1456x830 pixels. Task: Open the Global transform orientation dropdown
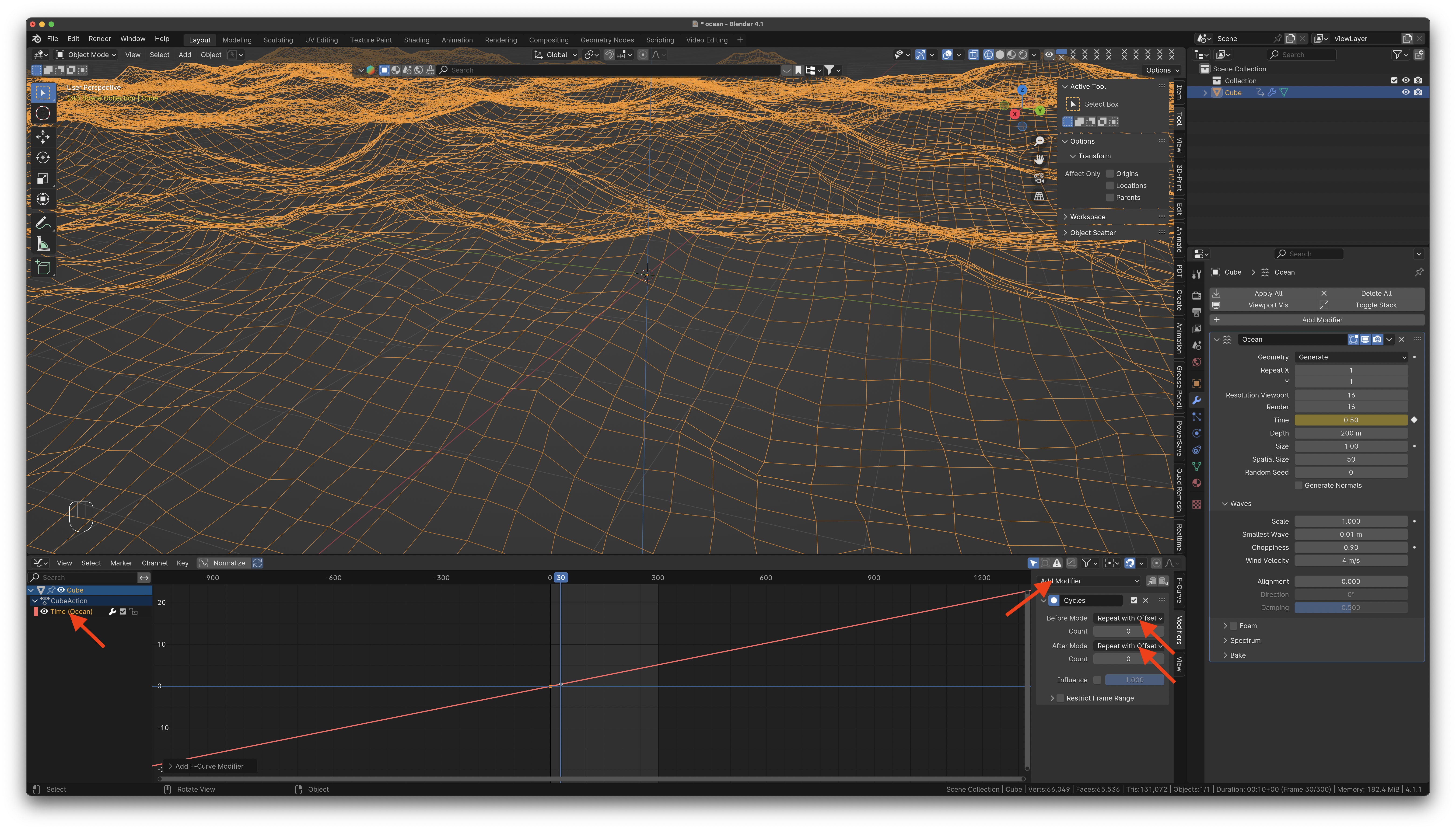(x=556, y=55)
